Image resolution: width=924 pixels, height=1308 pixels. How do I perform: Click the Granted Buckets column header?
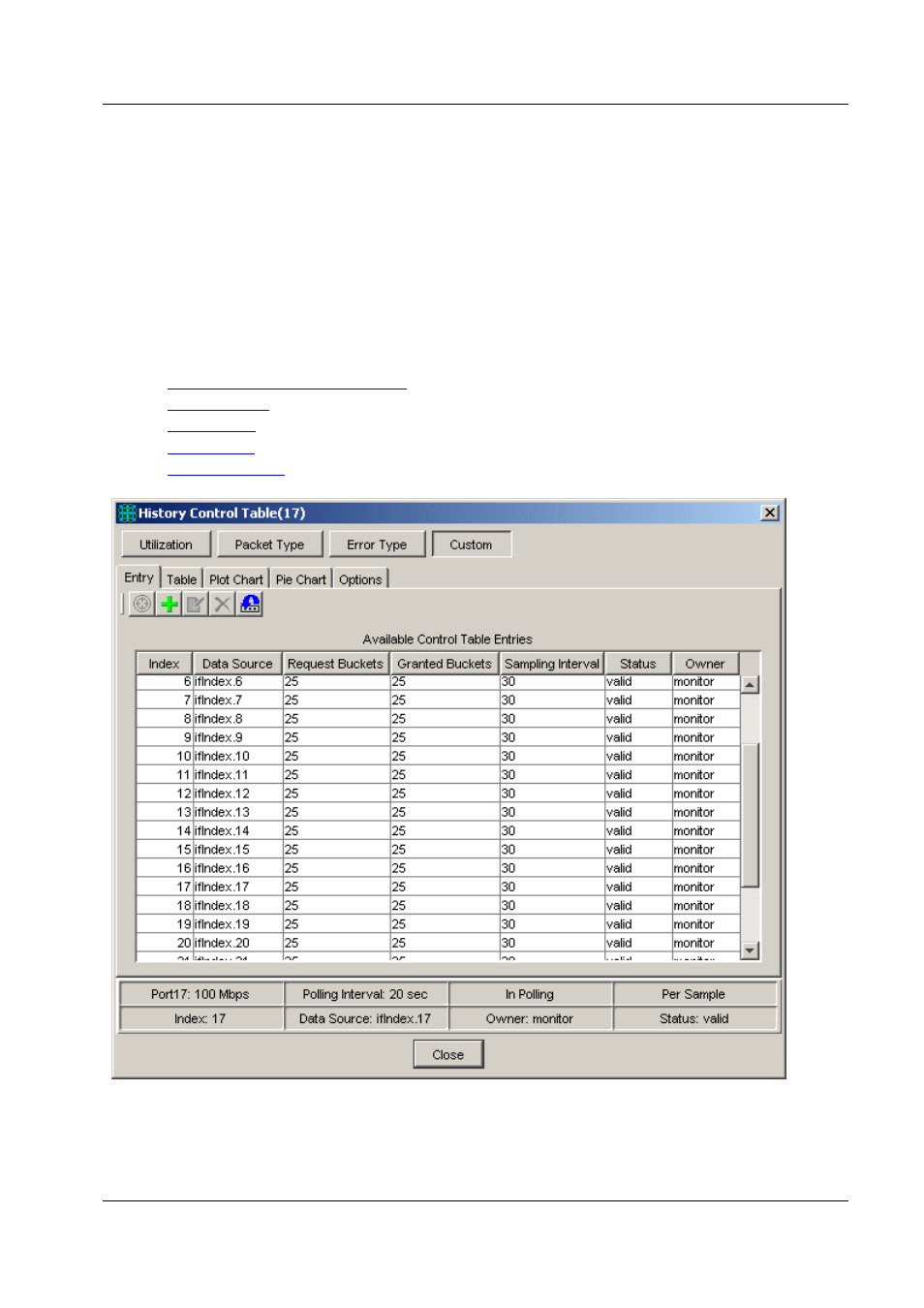(x=445, y=664)
